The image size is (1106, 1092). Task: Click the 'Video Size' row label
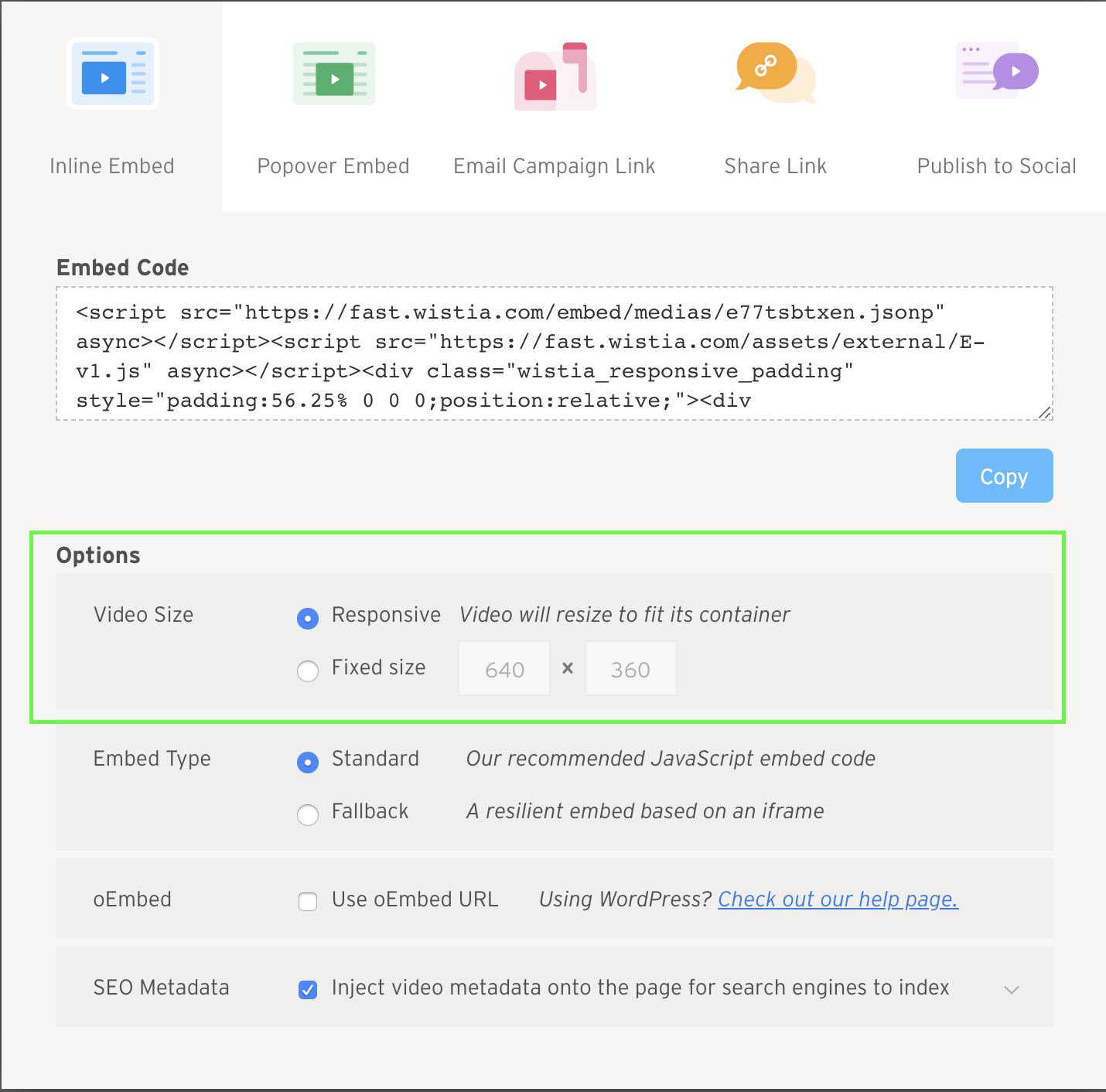click(x=144, y=615)
